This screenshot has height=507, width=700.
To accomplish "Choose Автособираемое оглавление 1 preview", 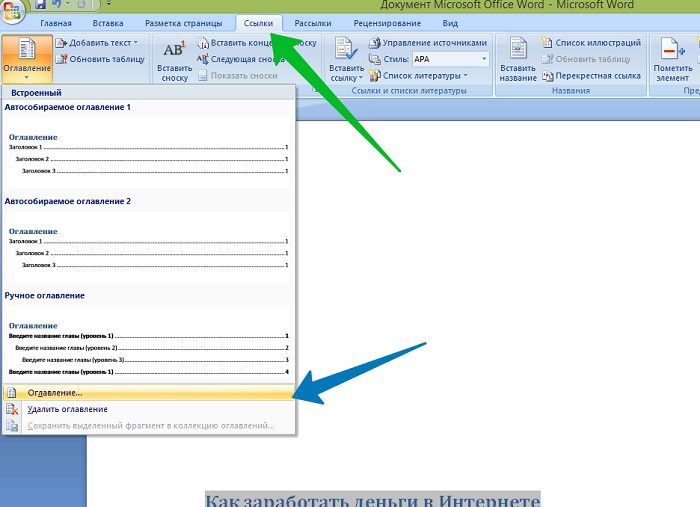I will pyautogui.click(x=148, y=153).
